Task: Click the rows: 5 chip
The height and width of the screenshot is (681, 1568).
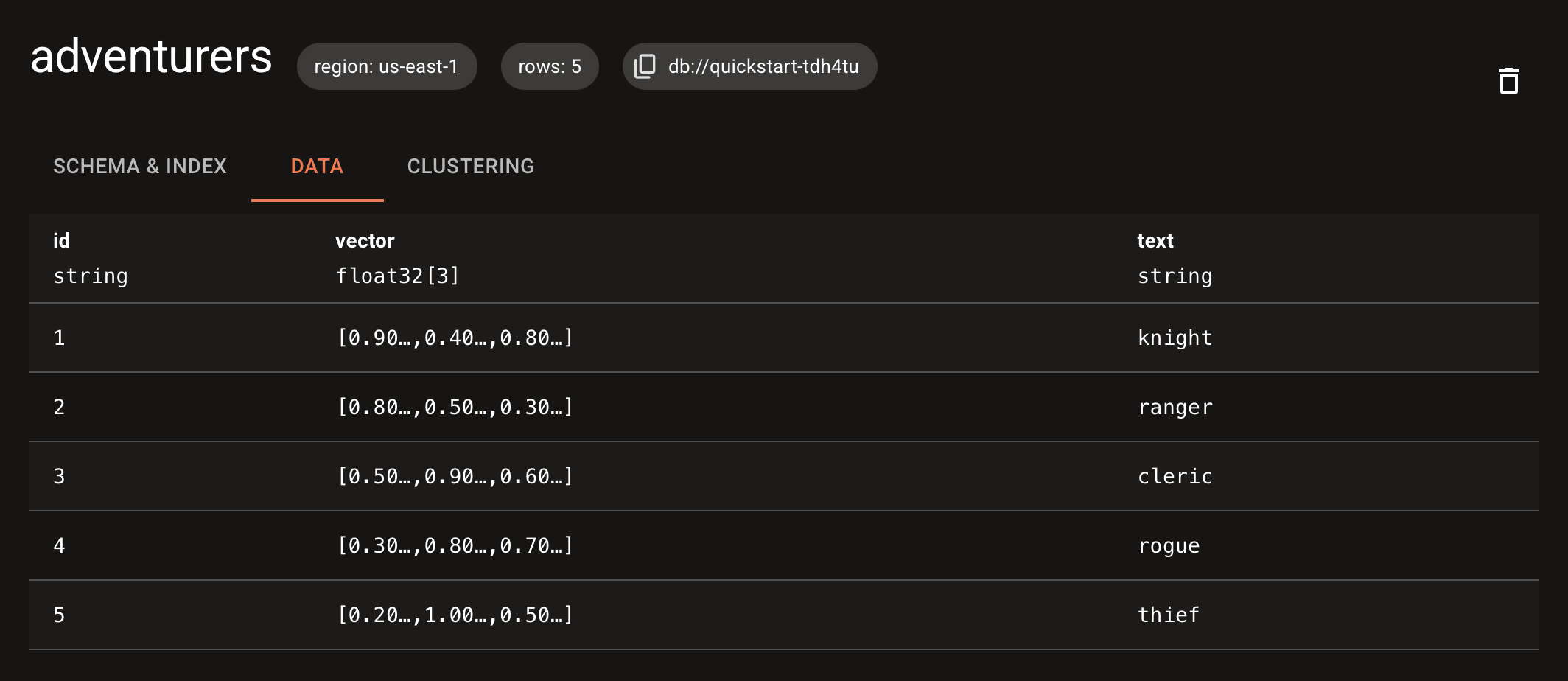Action: point(550,66)
